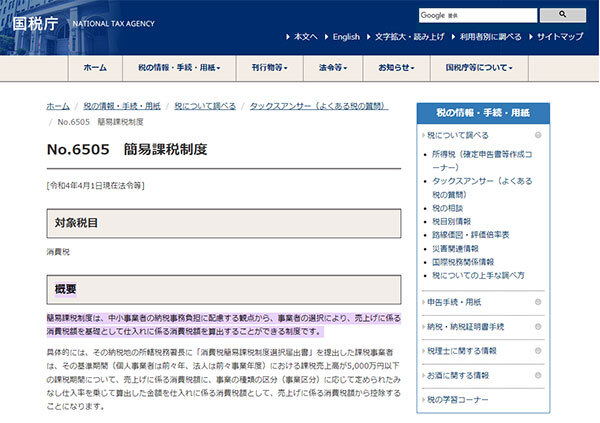Expand the お酒に関する情報 sidebar section
Screen dimensions: 600x423
click(538, 375)
